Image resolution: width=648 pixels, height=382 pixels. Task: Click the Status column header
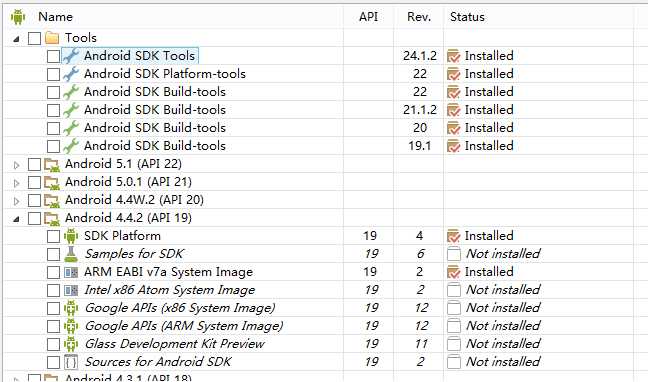[x=467, y=17]
